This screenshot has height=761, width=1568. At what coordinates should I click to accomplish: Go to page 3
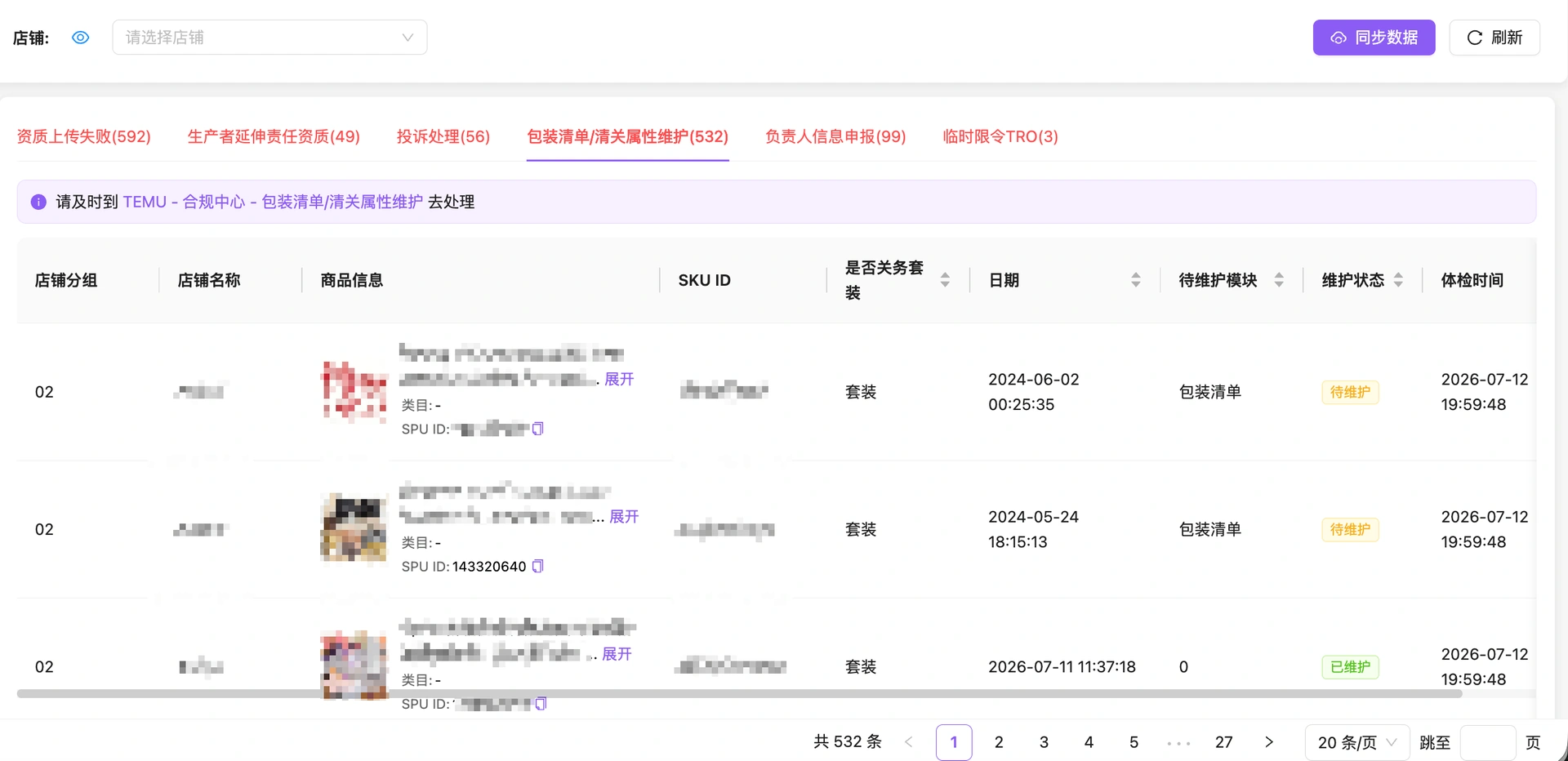[x=1044, y=742]
